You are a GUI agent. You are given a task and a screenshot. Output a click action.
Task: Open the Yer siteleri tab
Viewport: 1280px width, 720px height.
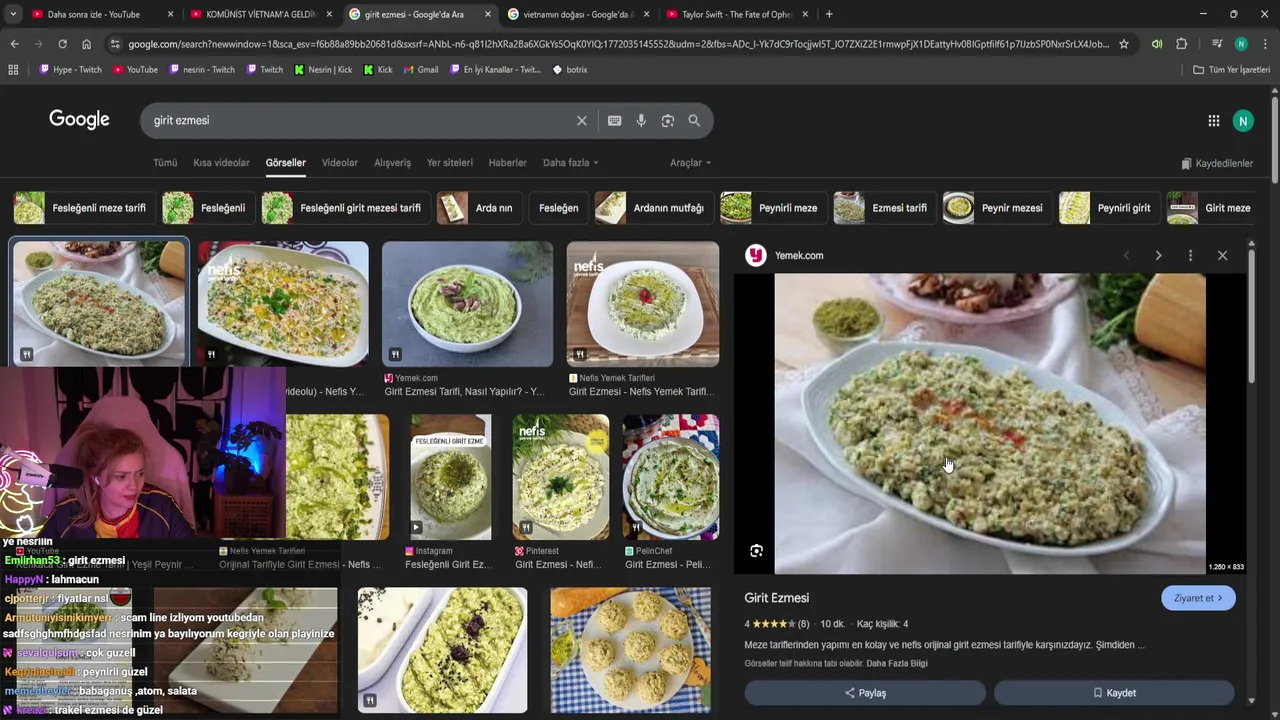[x=450, y=163]
